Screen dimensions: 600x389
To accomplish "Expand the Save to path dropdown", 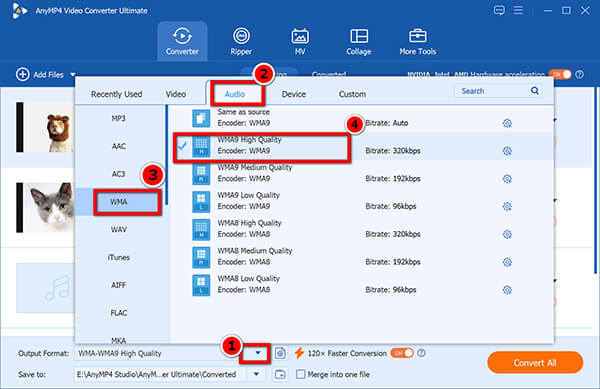I will tap(256, 374).
